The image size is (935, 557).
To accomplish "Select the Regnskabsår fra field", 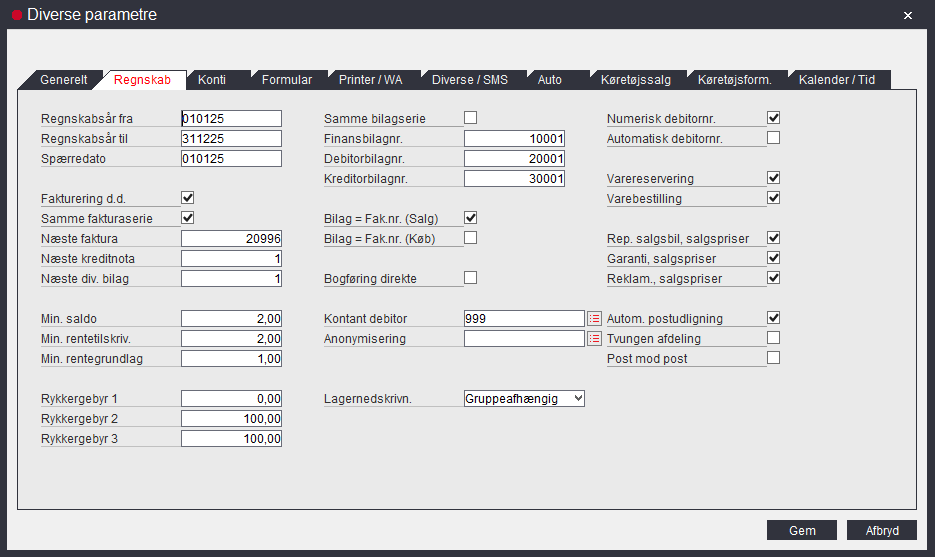I will click(231, 118).
